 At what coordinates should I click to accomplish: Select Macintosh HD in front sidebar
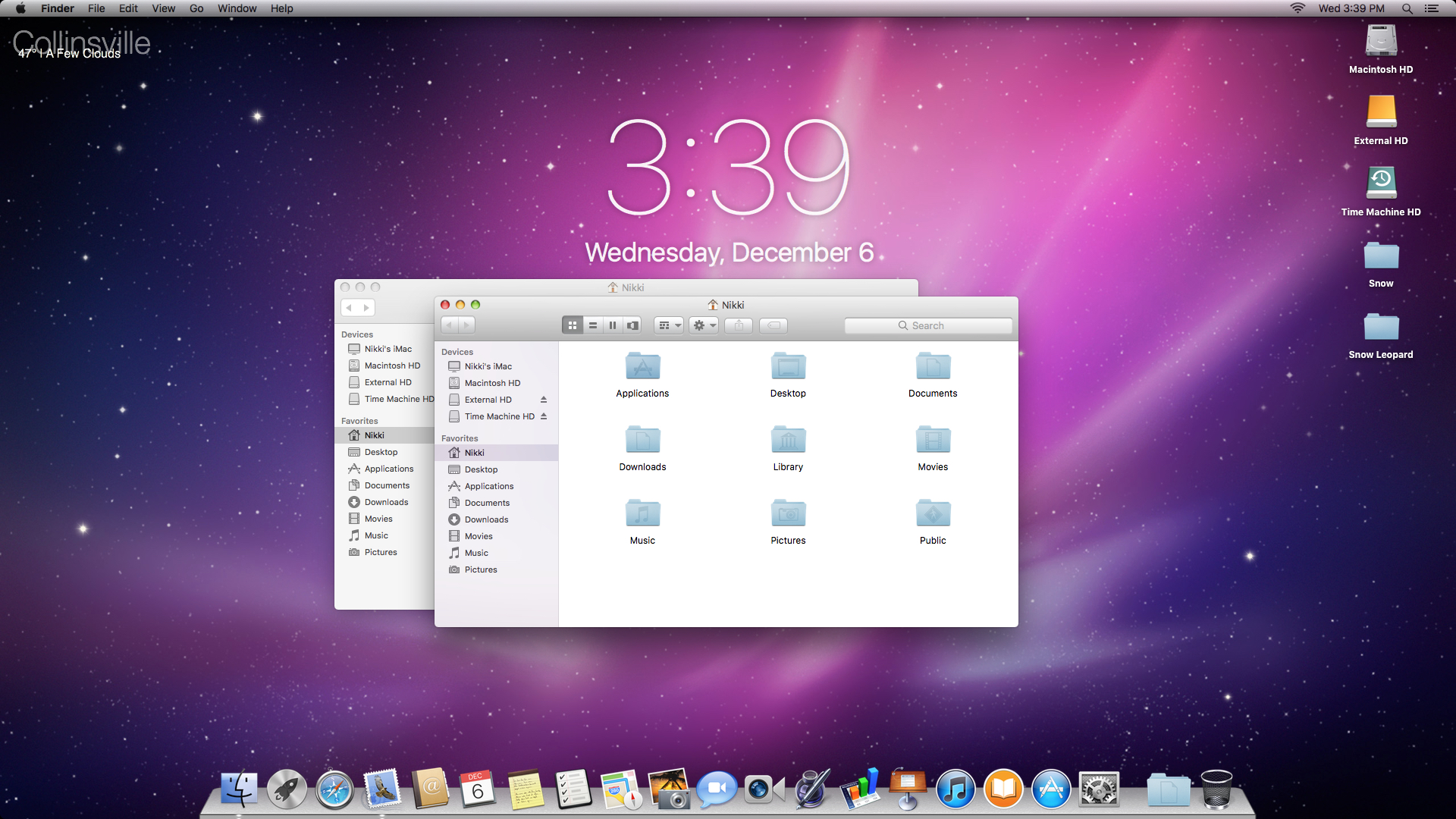point(497,383)
